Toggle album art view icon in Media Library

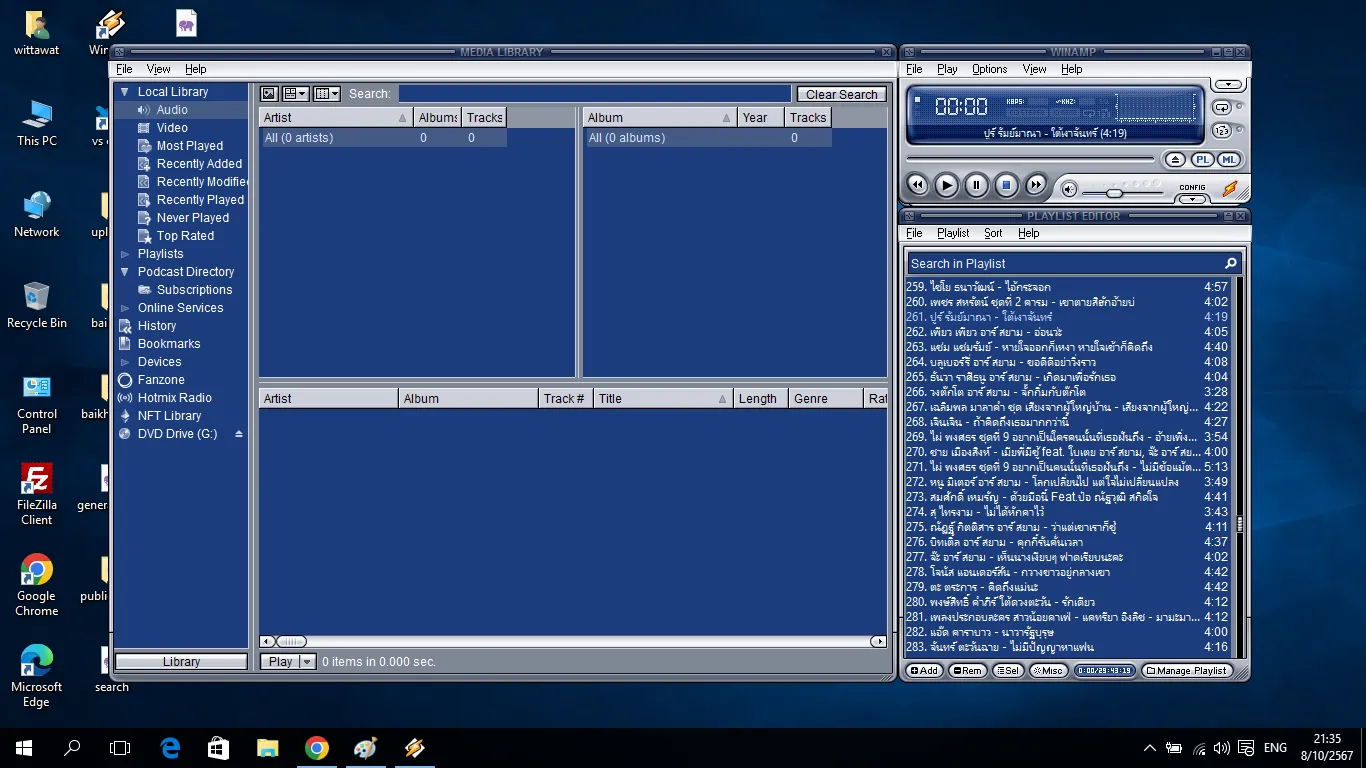point(268,94)
